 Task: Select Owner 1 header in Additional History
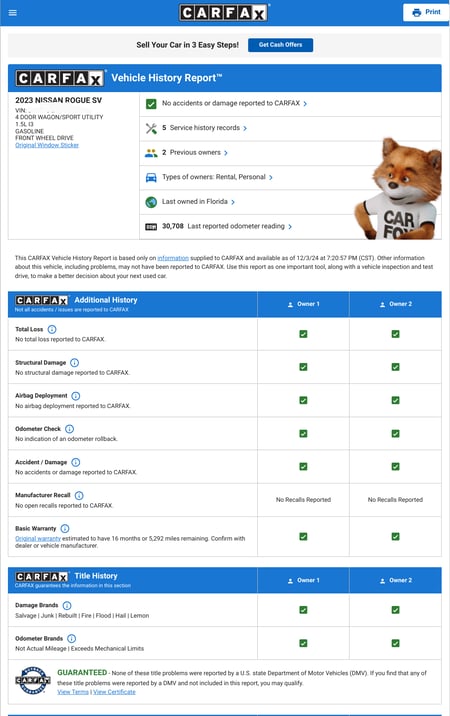pos(303,304)
